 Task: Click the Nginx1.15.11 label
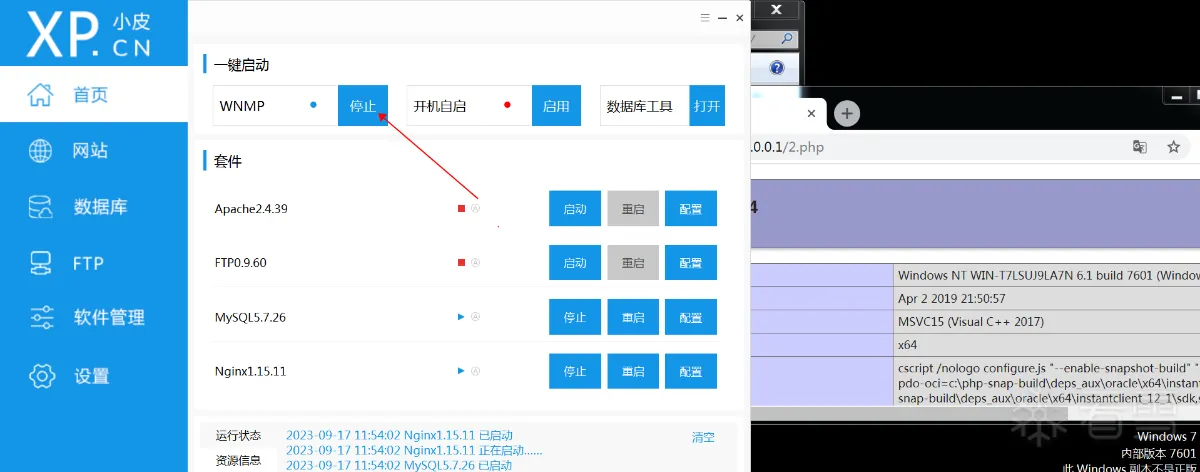[x=250, y=371]
